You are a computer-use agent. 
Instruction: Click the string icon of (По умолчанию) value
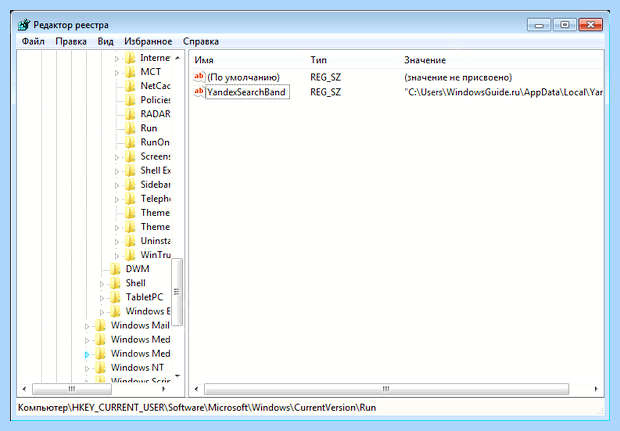(199, 77)
